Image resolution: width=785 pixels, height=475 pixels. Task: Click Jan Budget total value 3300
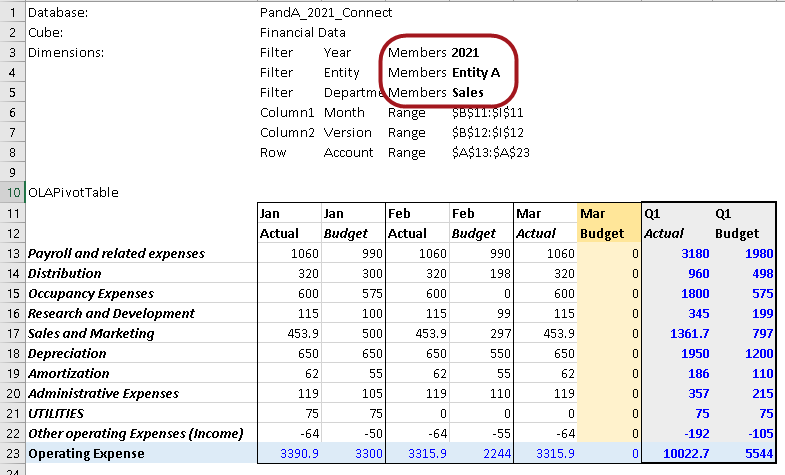[352, 454]
